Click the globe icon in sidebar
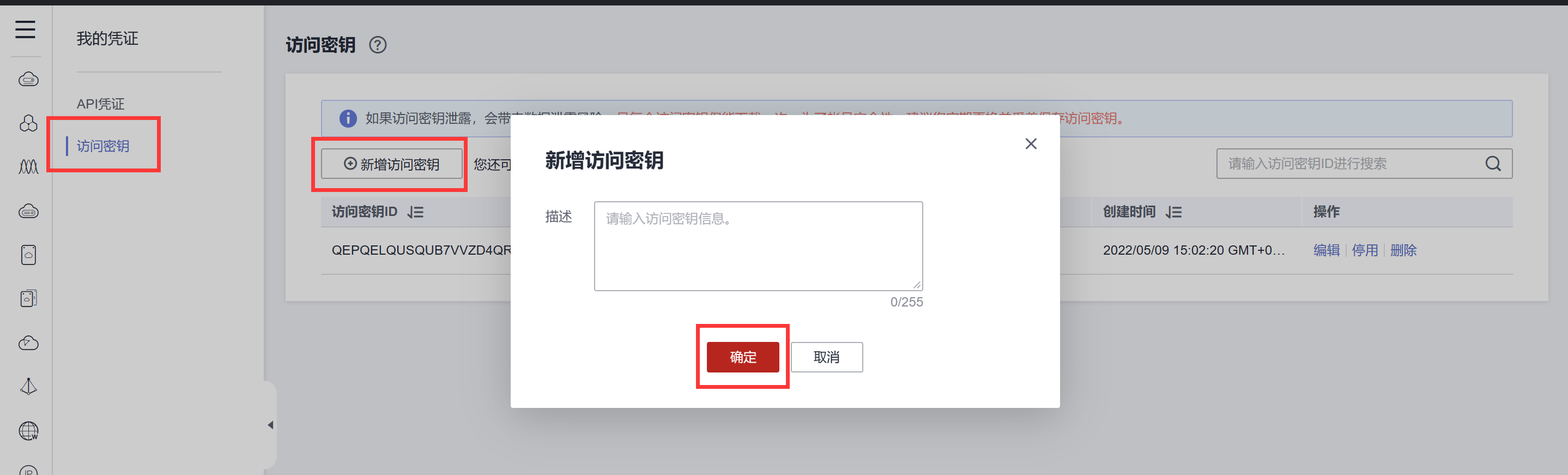 [28, 430]
